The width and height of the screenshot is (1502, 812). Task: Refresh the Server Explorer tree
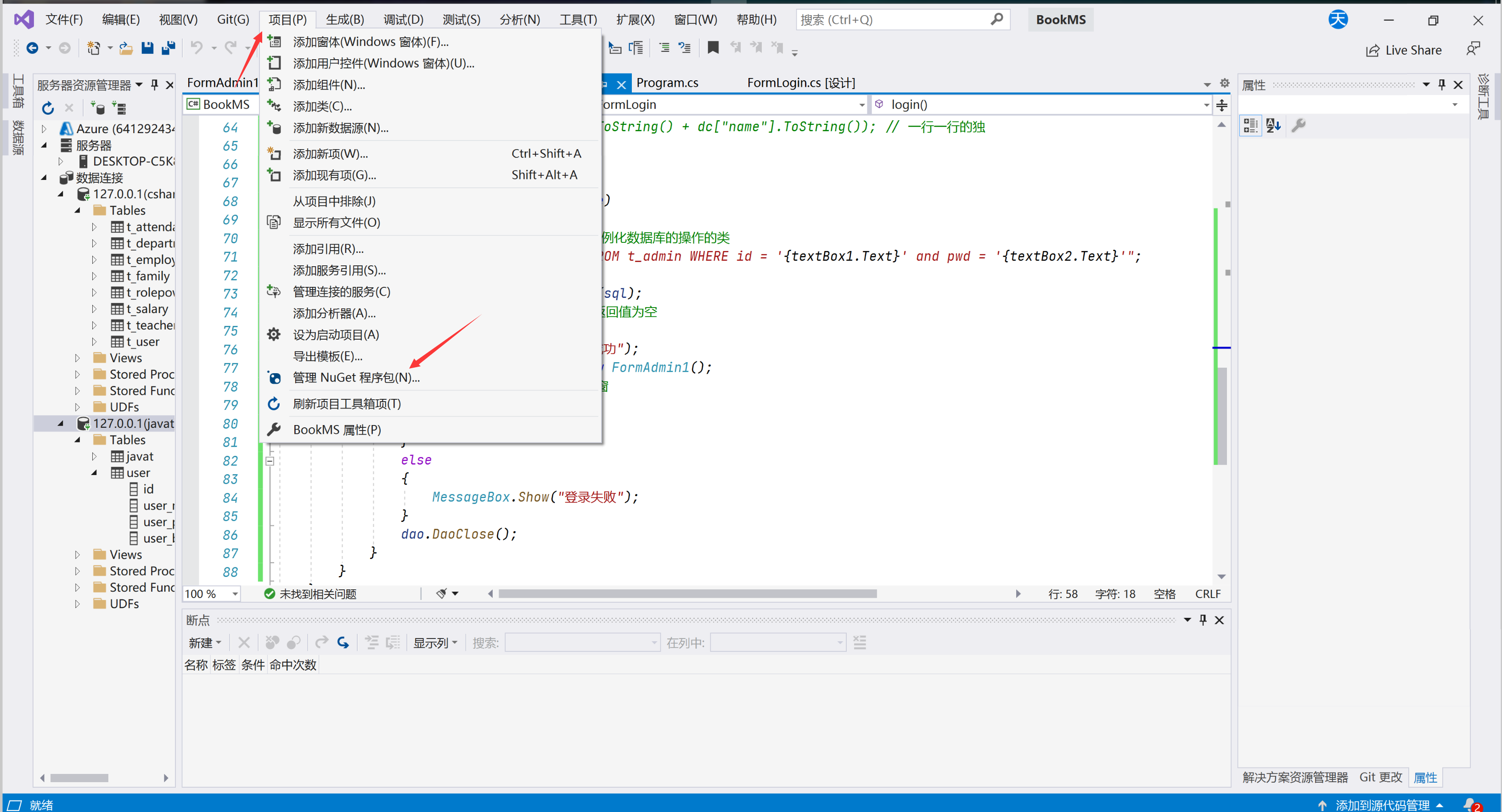tap(48, 108)
